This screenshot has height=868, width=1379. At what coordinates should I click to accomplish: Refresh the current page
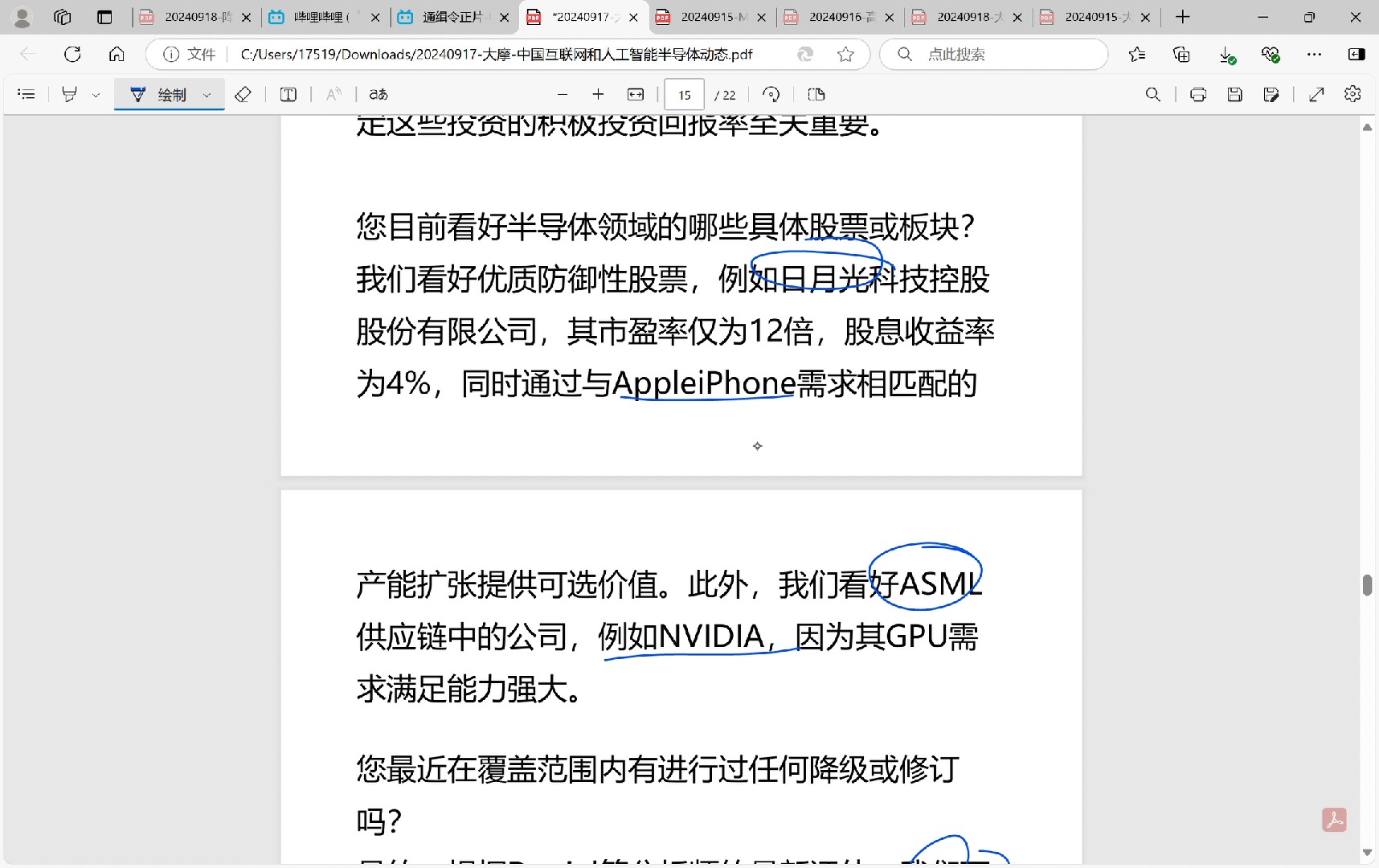72,54
